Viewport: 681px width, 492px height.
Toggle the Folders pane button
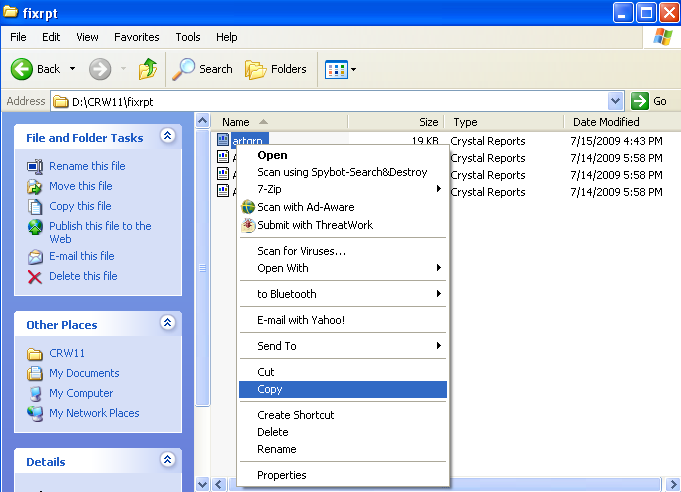[276, 69]
